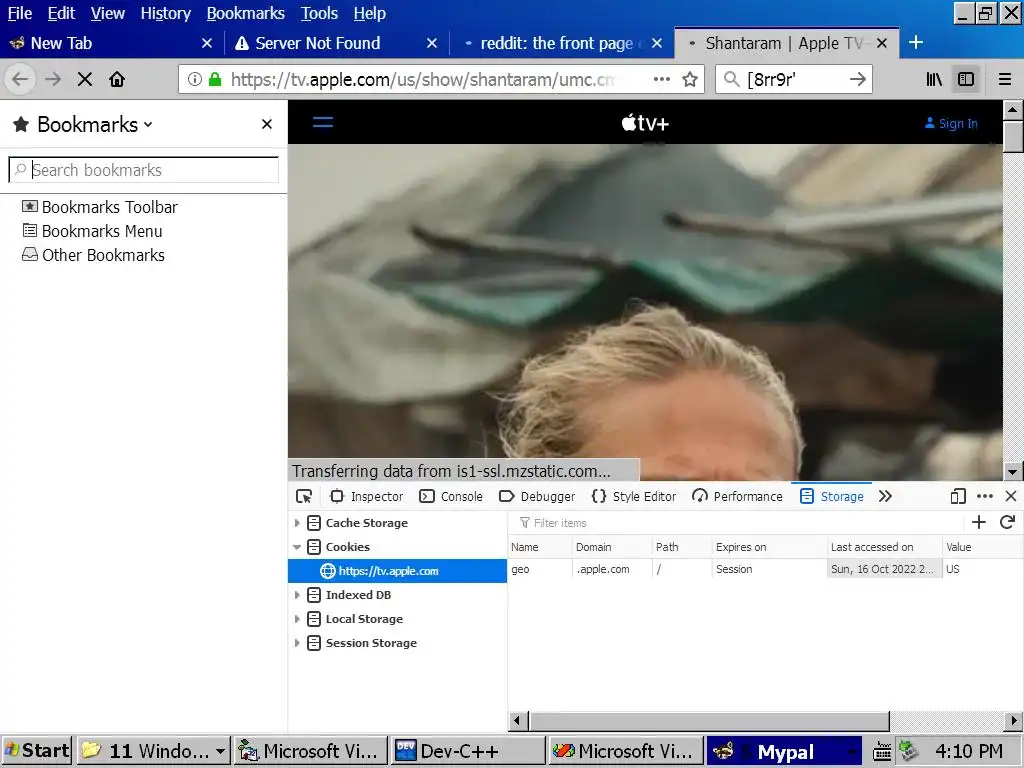Close the reddit tab
The image size is (1024, 768).
click(x=657, y=43)
